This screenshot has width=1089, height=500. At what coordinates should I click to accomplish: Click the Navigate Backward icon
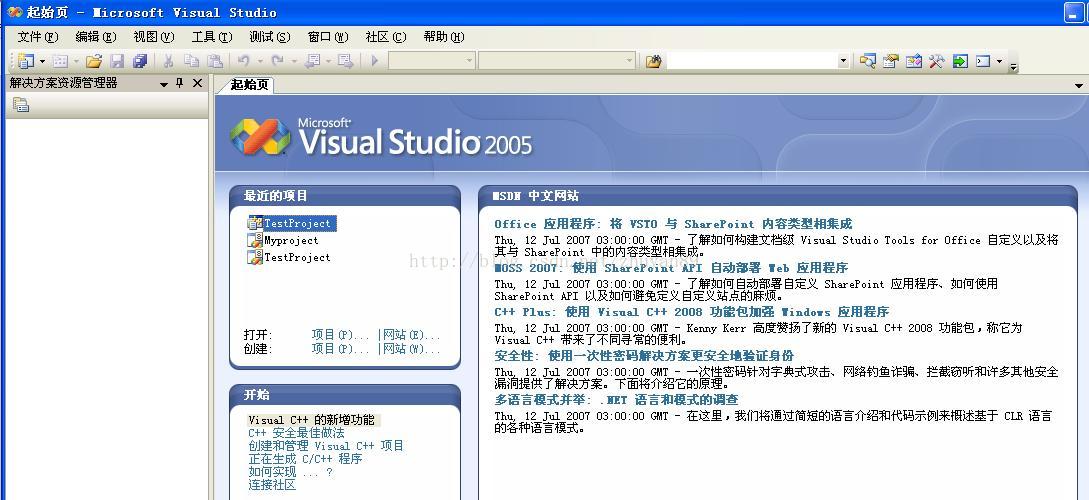point(312,61)
